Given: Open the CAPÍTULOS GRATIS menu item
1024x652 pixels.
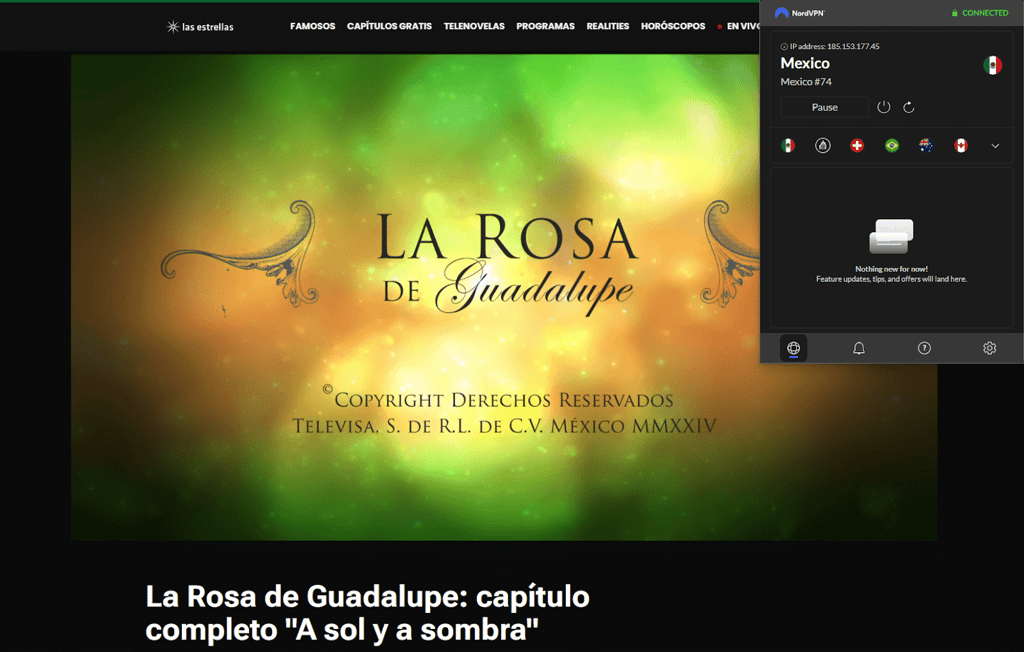Looking at the screenshot, I should coord(389,26).
